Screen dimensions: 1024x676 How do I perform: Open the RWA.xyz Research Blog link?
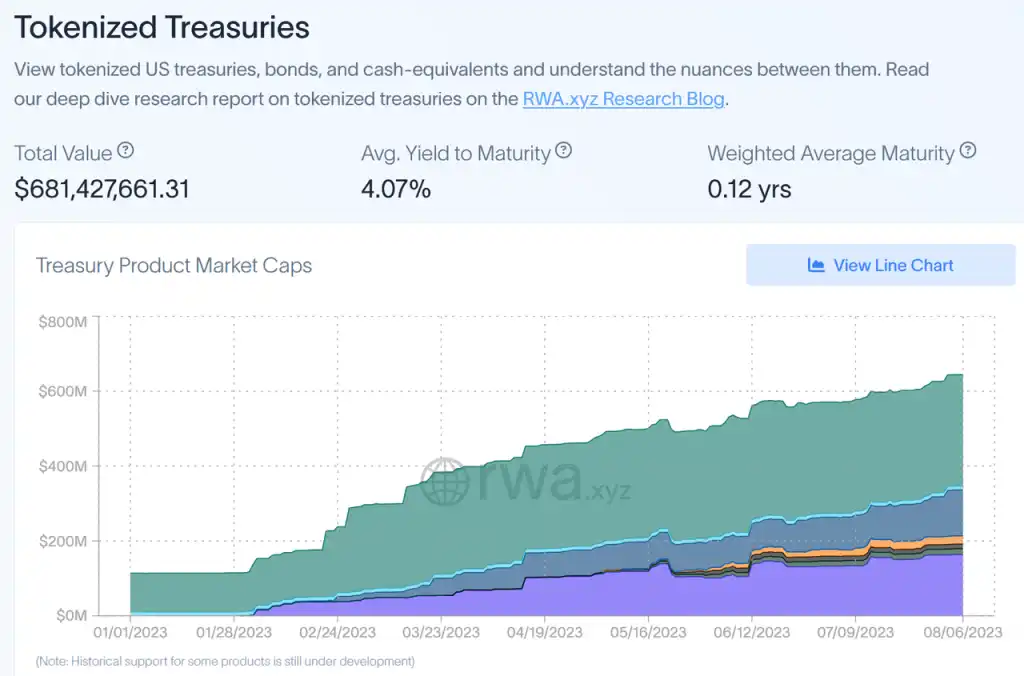point(622,99)
